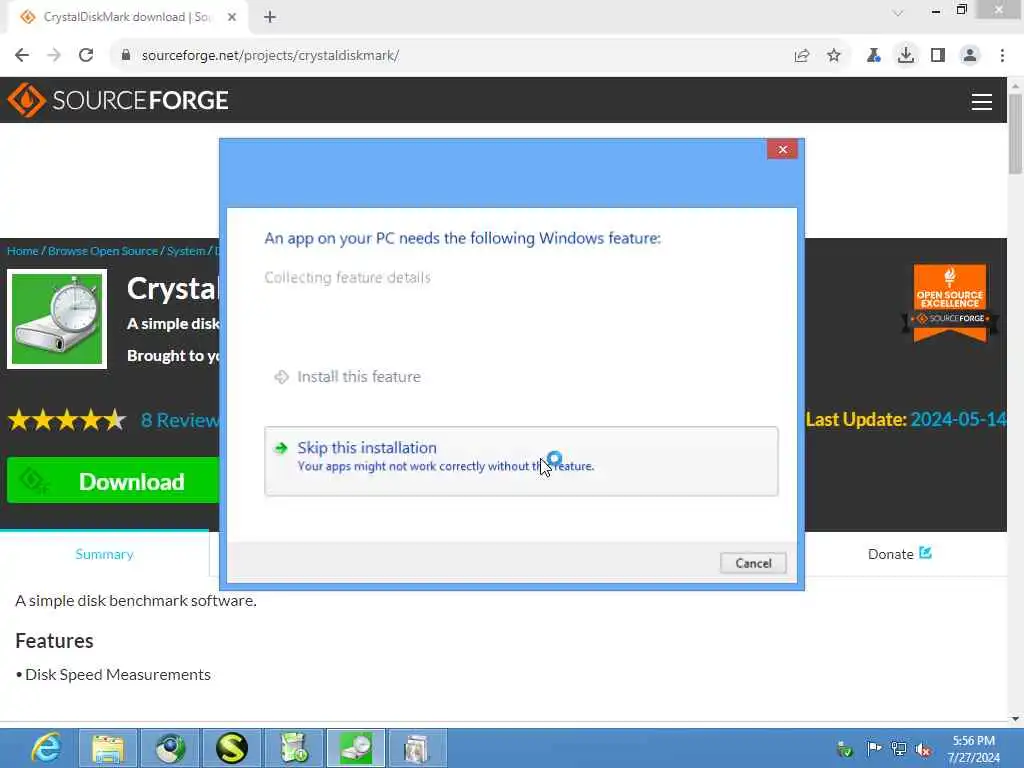
Task: Open the CrystalDiskMark taskbar icon
Action: [x=356, y=748]
